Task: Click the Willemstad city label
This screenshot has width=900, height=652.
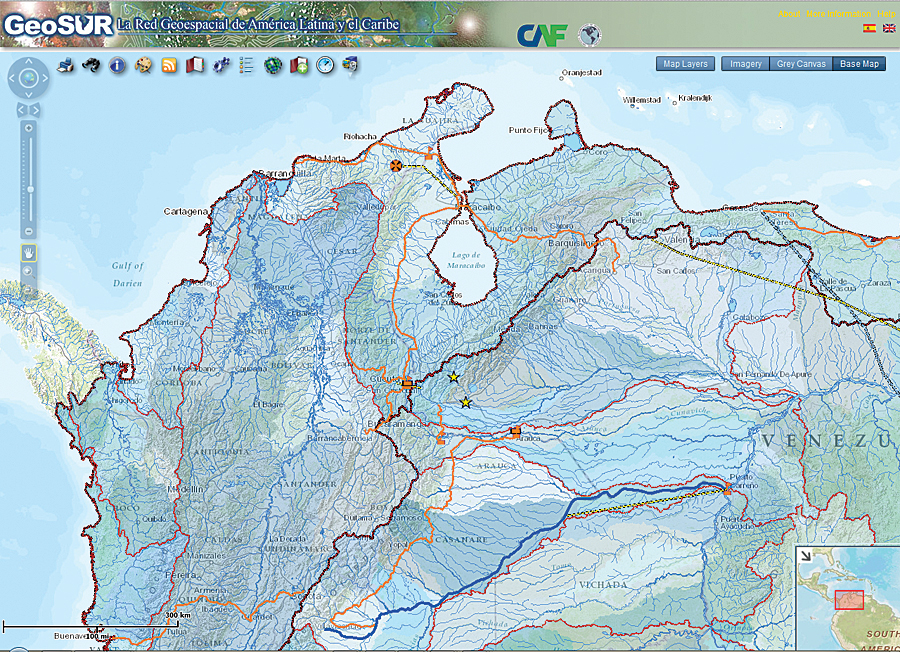Action: tap(642, 100)
